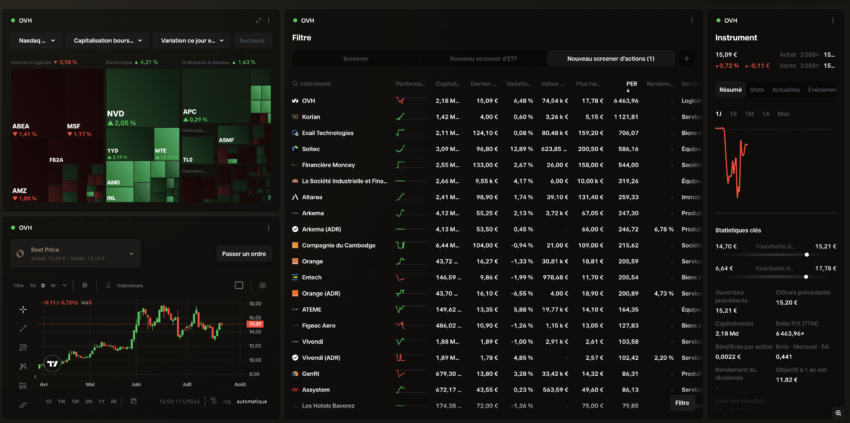Select D daily chart interval

(43, 285)
